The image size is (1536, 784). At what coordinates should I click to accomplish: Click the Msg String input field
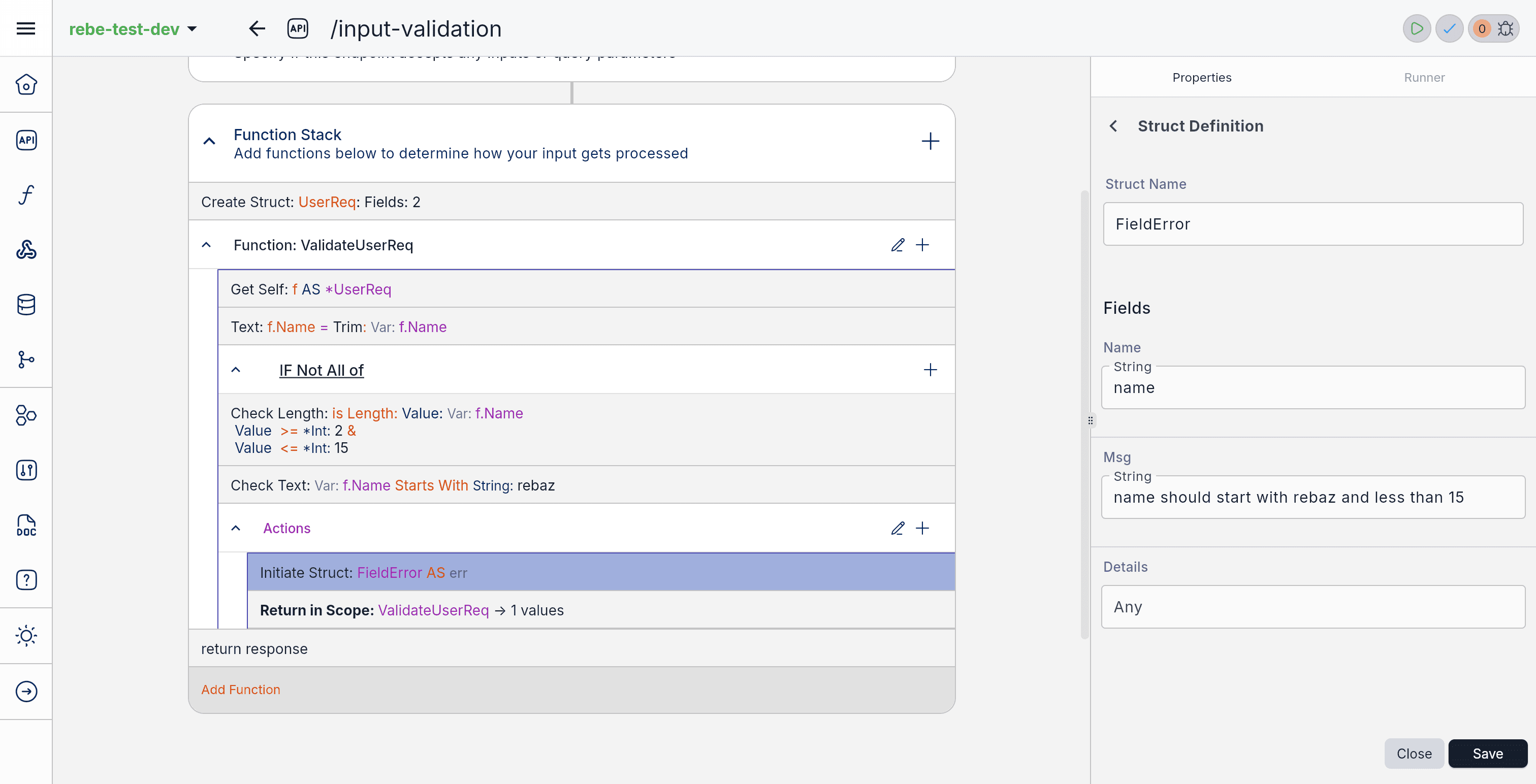pos(1313,497)
